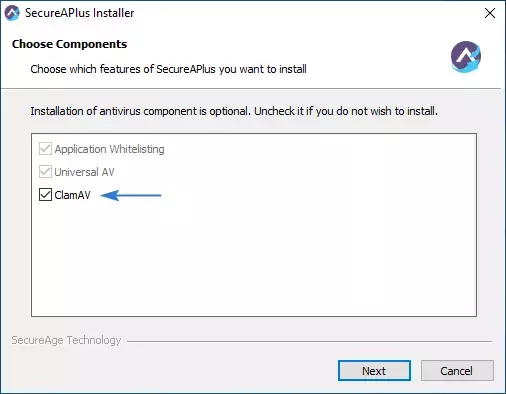This screenshot has height=394, width=506.
Task: Uncheck the ClamAV checkbox
Action: (x=45, y=195)
